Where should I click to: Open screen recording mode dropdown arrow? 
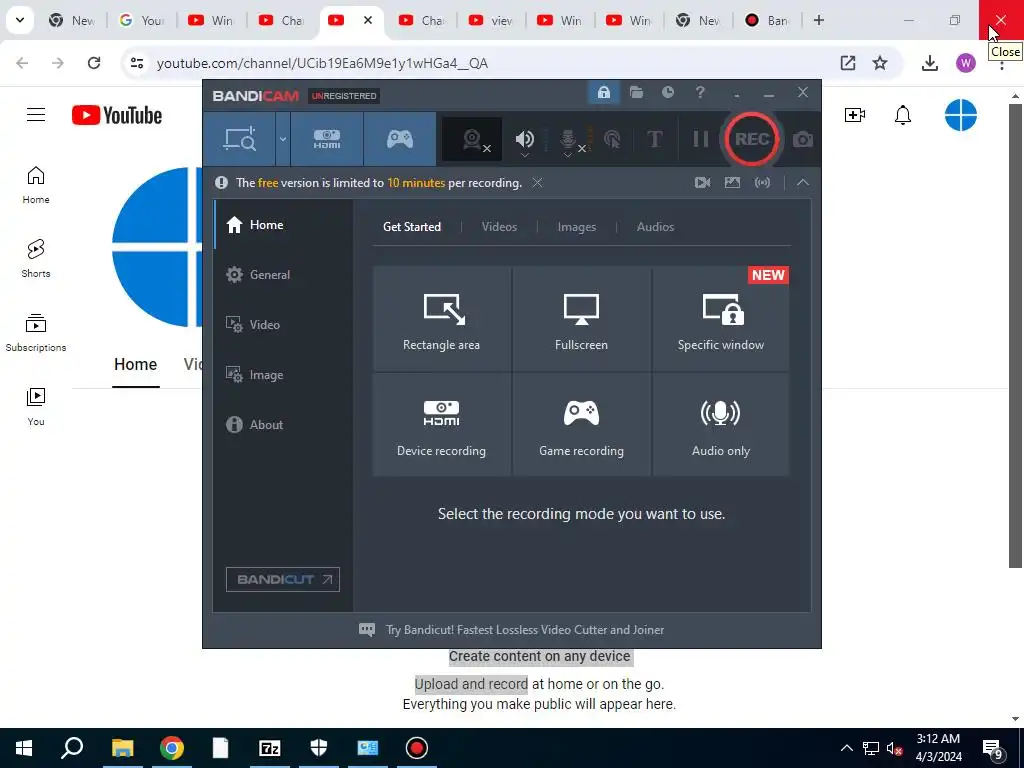pos(283,139)
